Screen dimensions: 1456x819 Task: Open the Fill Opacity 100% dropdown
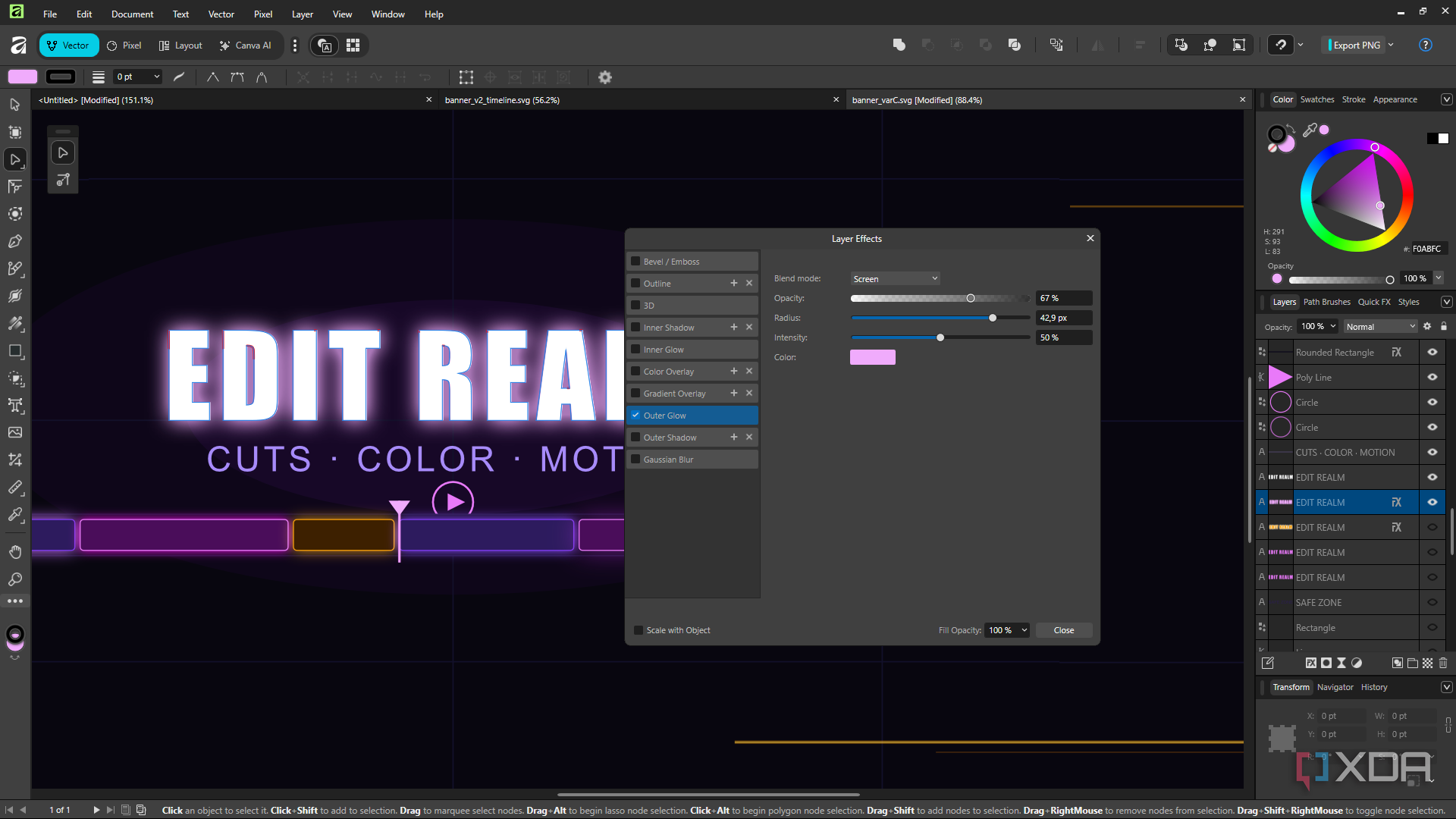click(1007, 630)
